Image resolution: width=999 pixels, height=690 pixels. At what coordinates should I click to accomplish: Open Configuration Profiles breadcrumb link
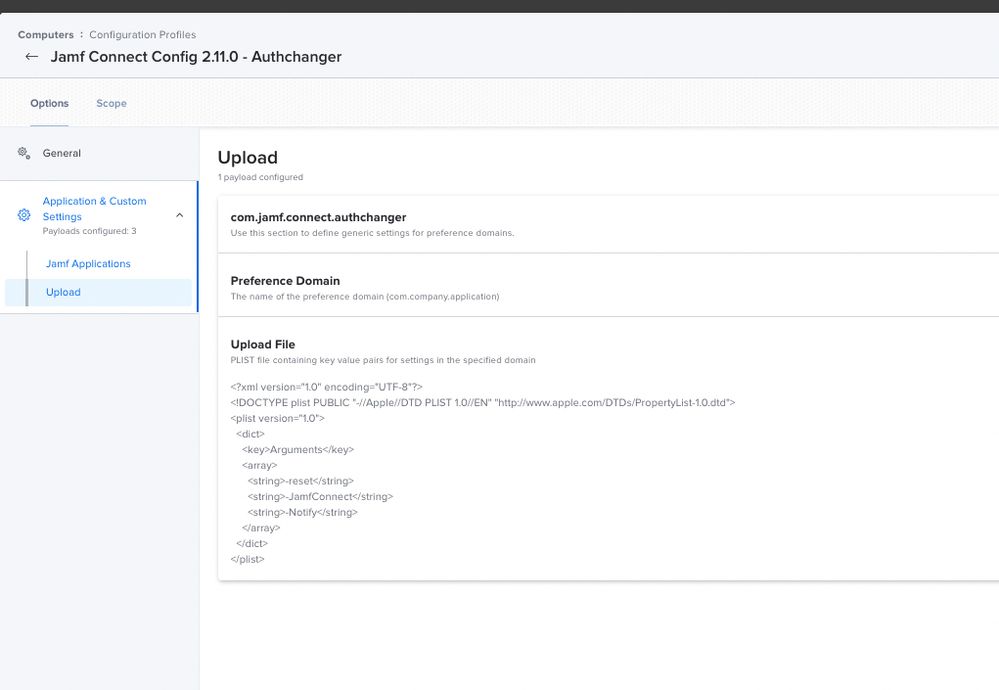(143, 34)
